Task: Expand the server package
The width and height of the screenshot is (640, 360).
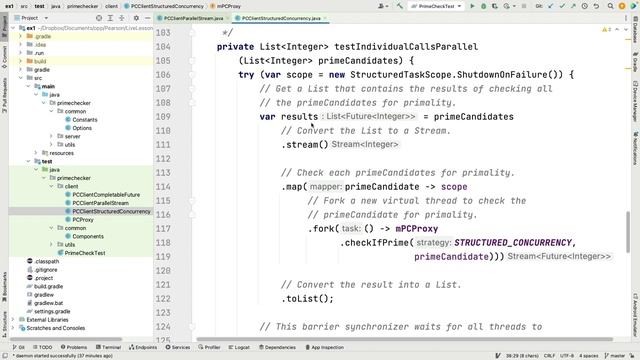Action: pos(51,136)
